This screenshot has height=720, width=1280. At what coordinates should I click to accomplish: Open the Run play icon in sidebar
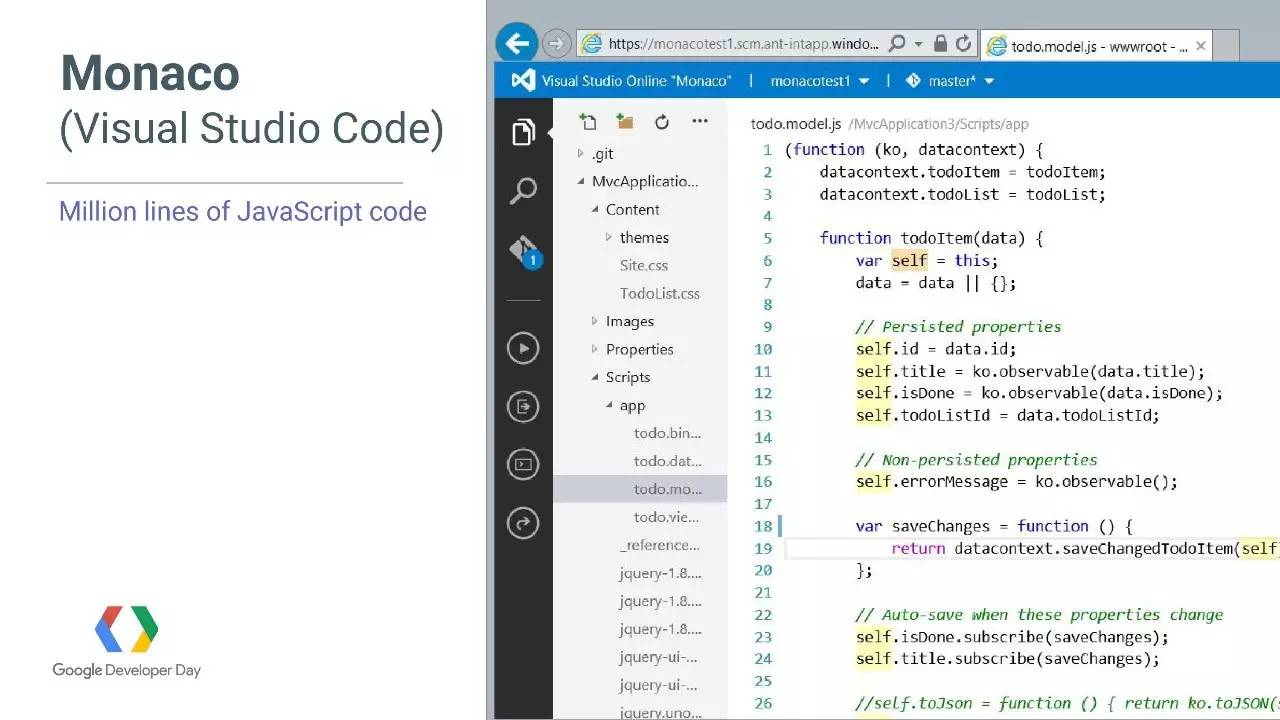click(x=523, y=348)
